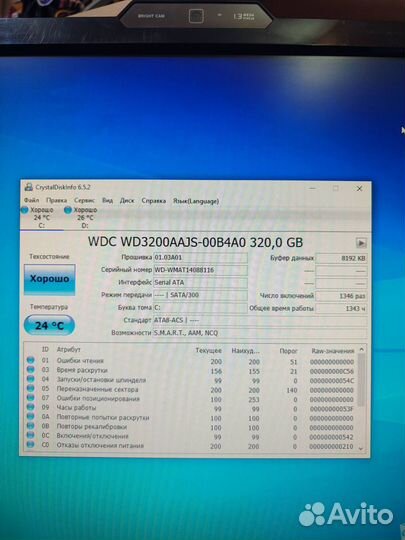Viewport: 405px width, 540px height.
Task: Click the Raw-значения column header
Action: (x=333, y=351)
